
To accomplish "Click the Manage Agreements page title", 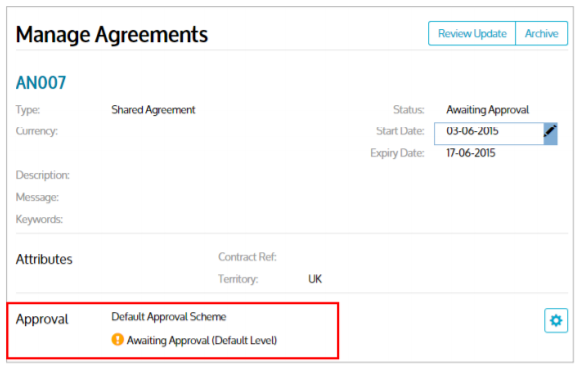I will point(112,35).
